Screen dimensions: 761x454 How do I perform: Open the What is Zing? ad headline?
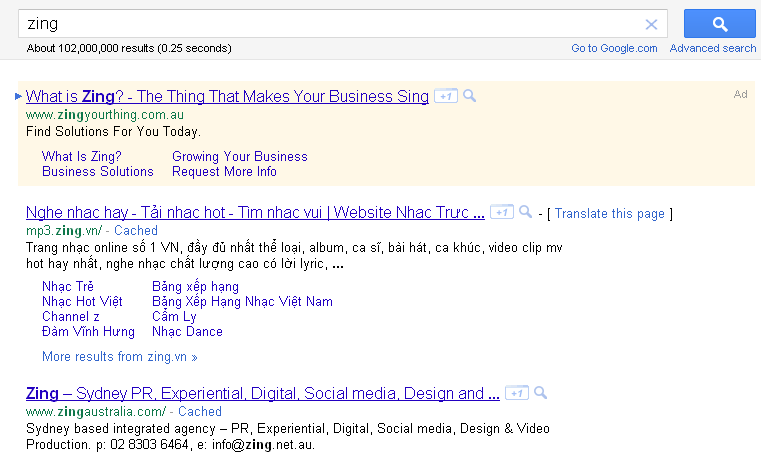[x=227, y=96]
